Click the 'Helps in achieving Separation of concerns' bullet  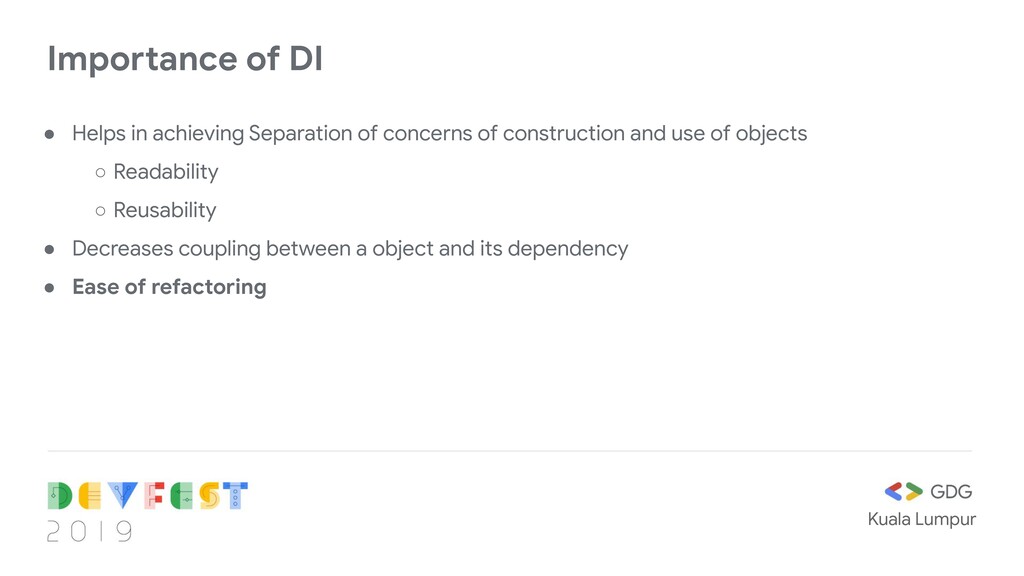(440, 134)
